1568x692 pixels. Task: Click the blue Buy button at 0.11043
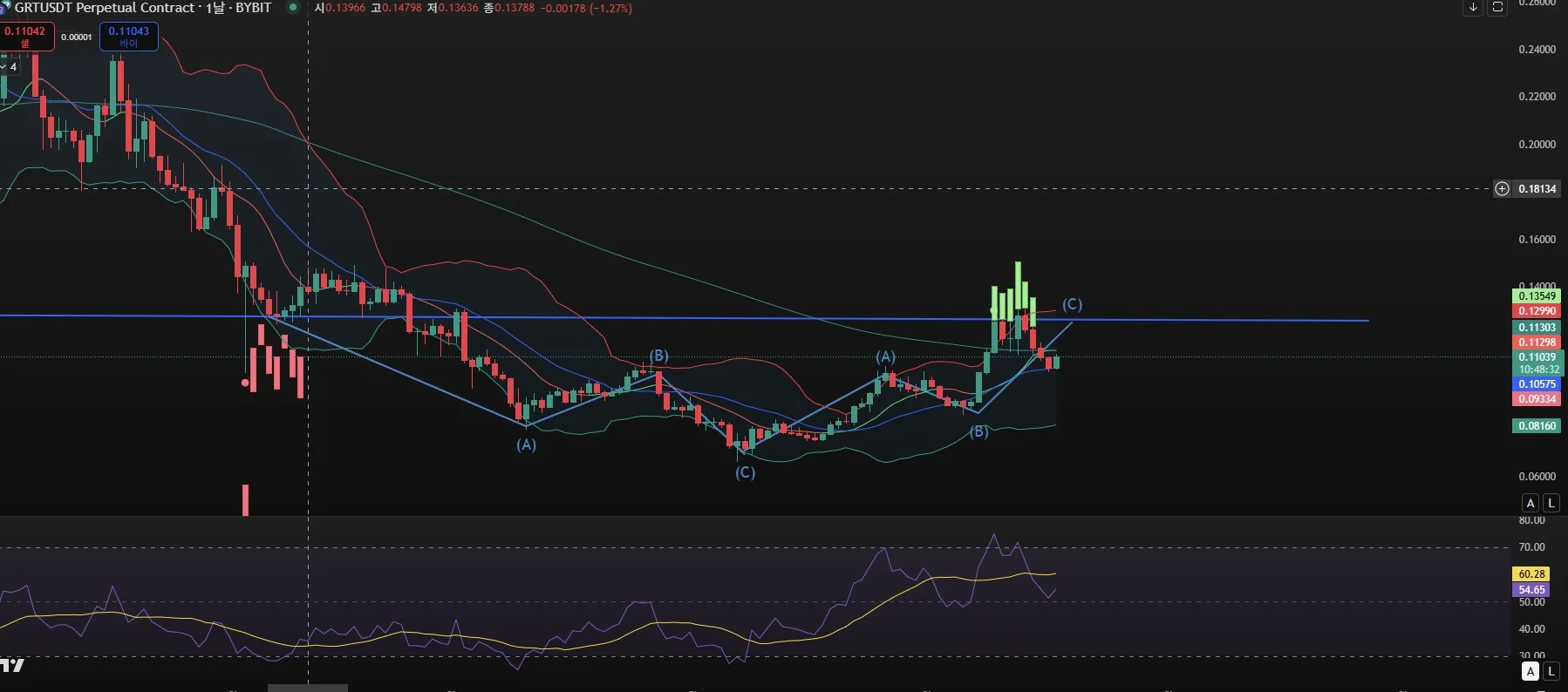128,36
